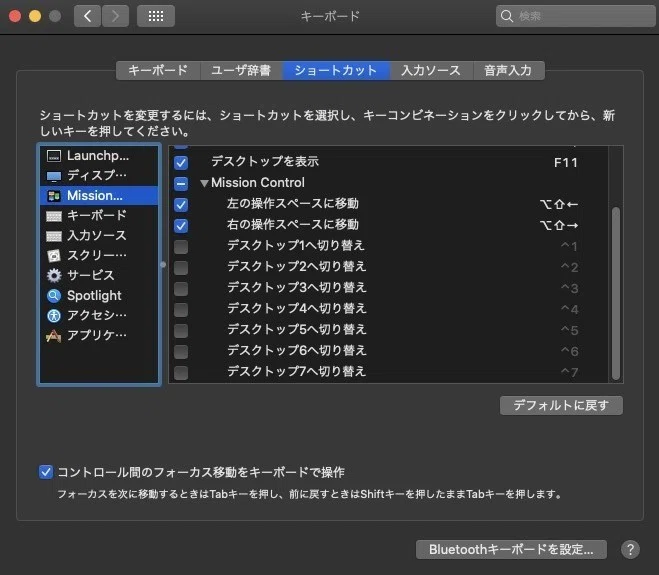Viewport: 659px width, 575px height.
Task: Click the デフォルトに戻す button
Action: click(561, 405)
